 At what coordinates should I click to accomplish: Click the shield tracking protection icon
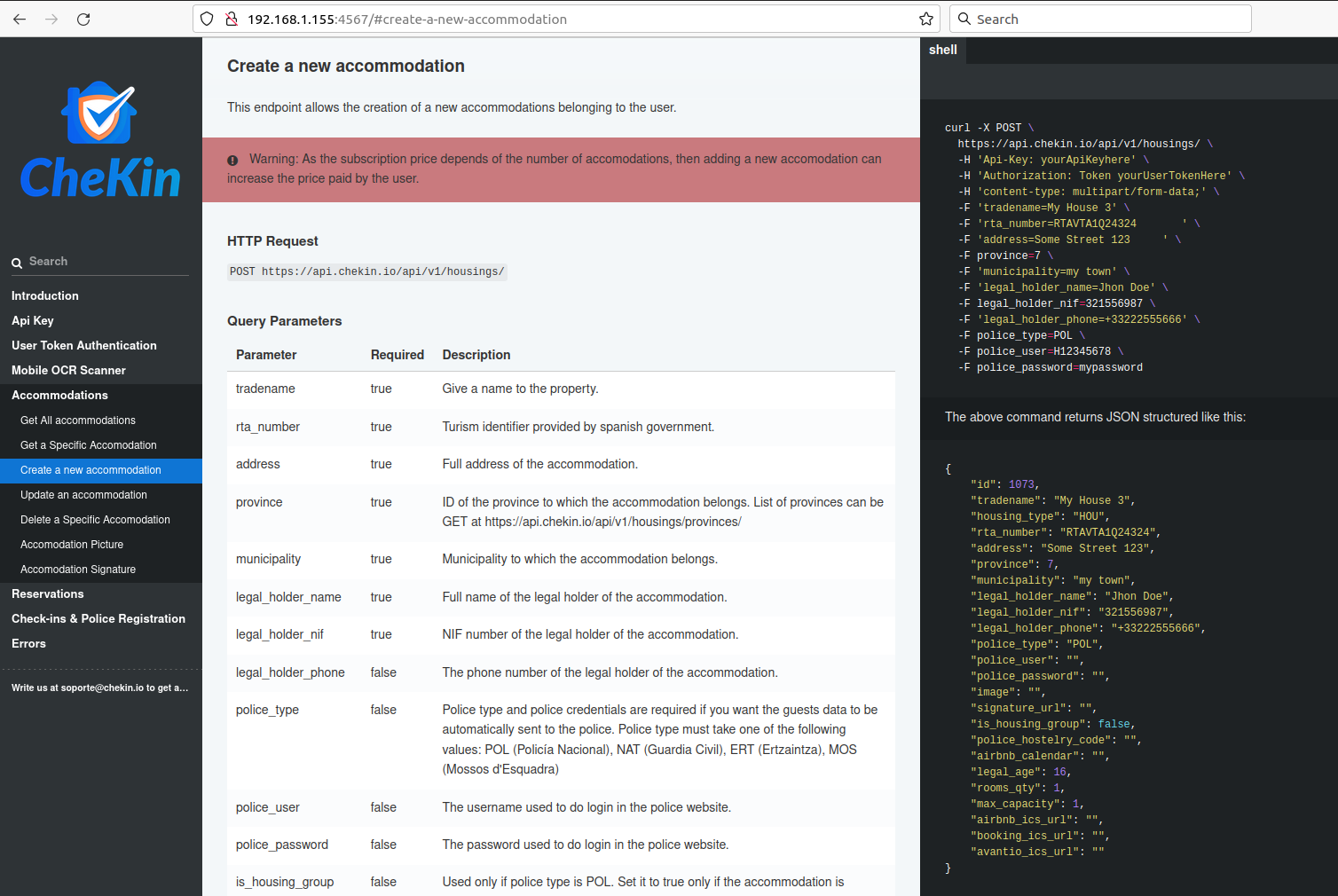pyautogui.click(x=207, y=19)
